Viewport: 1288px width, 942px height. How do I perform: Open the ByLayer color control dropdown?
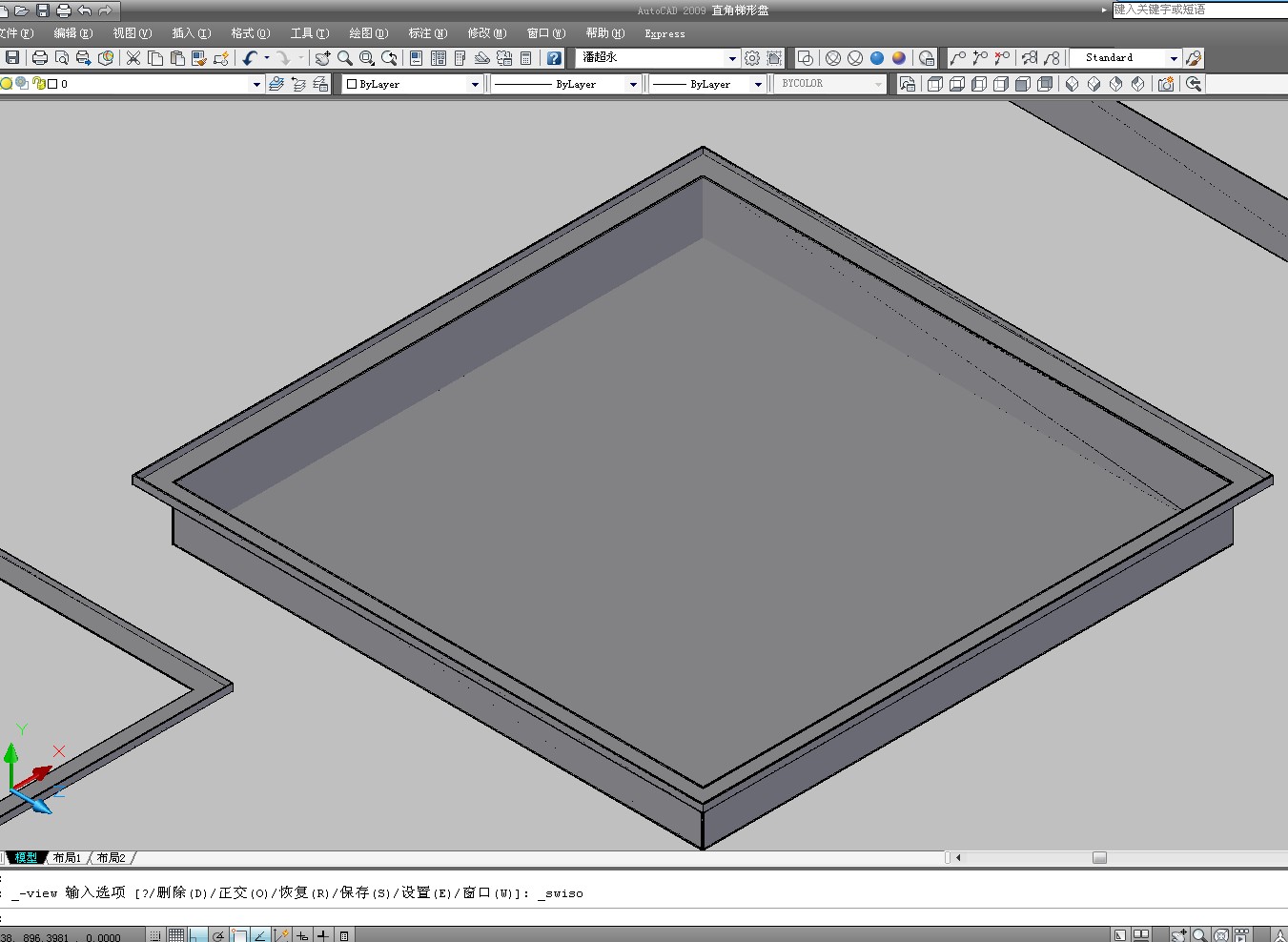click(475, 84)
